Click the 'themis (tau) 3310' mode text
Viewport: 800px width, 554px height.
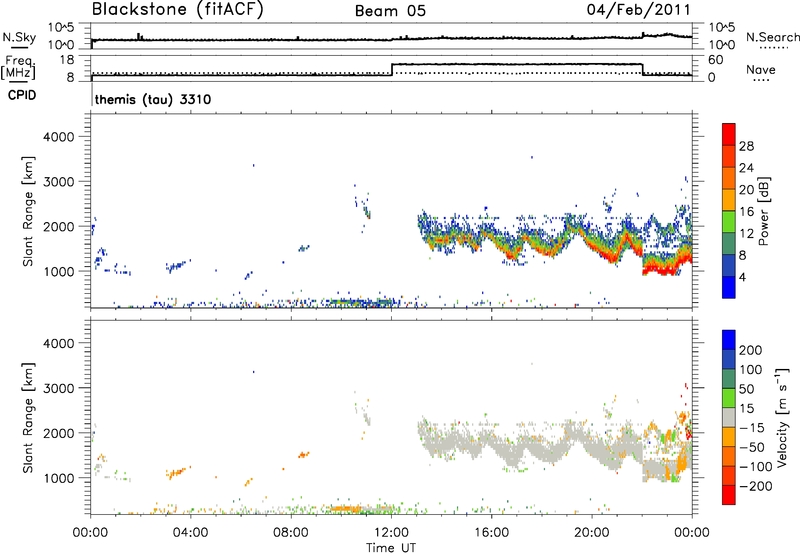pyautogui.click(x=153, y=99)
